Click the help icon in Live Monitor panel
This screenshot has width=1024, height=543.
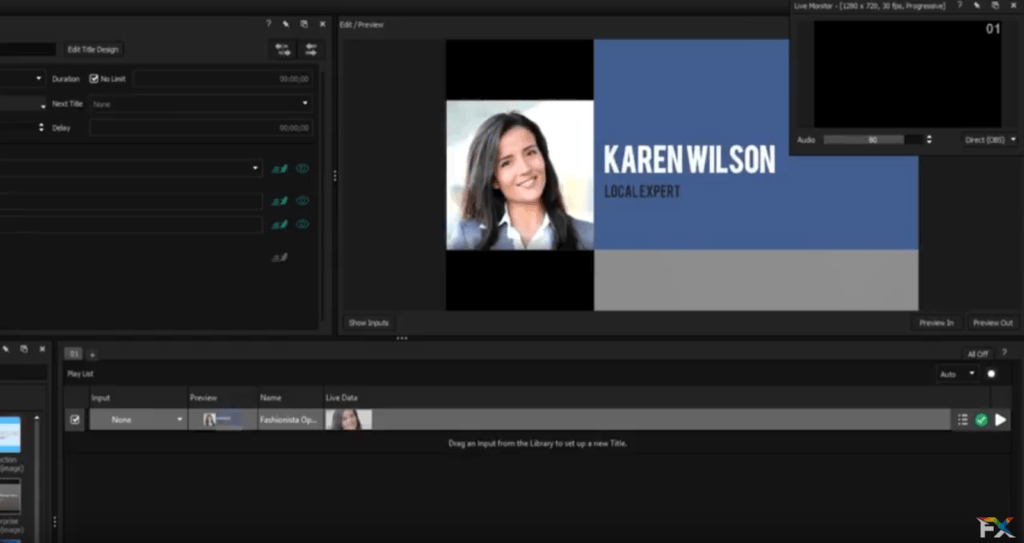[959, 6]
